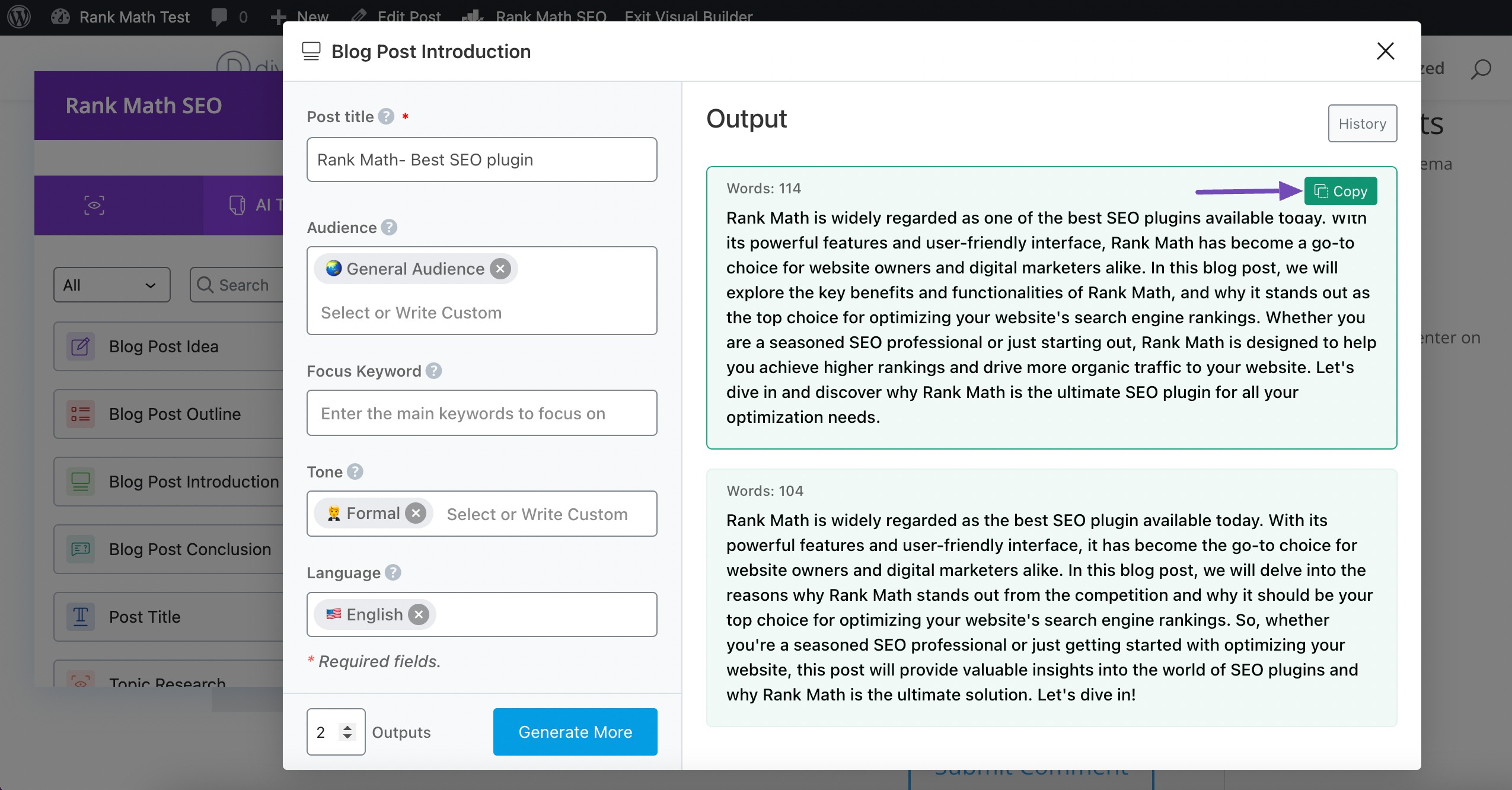Click the Focus Keyword input field
Screen dimensions: 1512x790
[481, 413]
